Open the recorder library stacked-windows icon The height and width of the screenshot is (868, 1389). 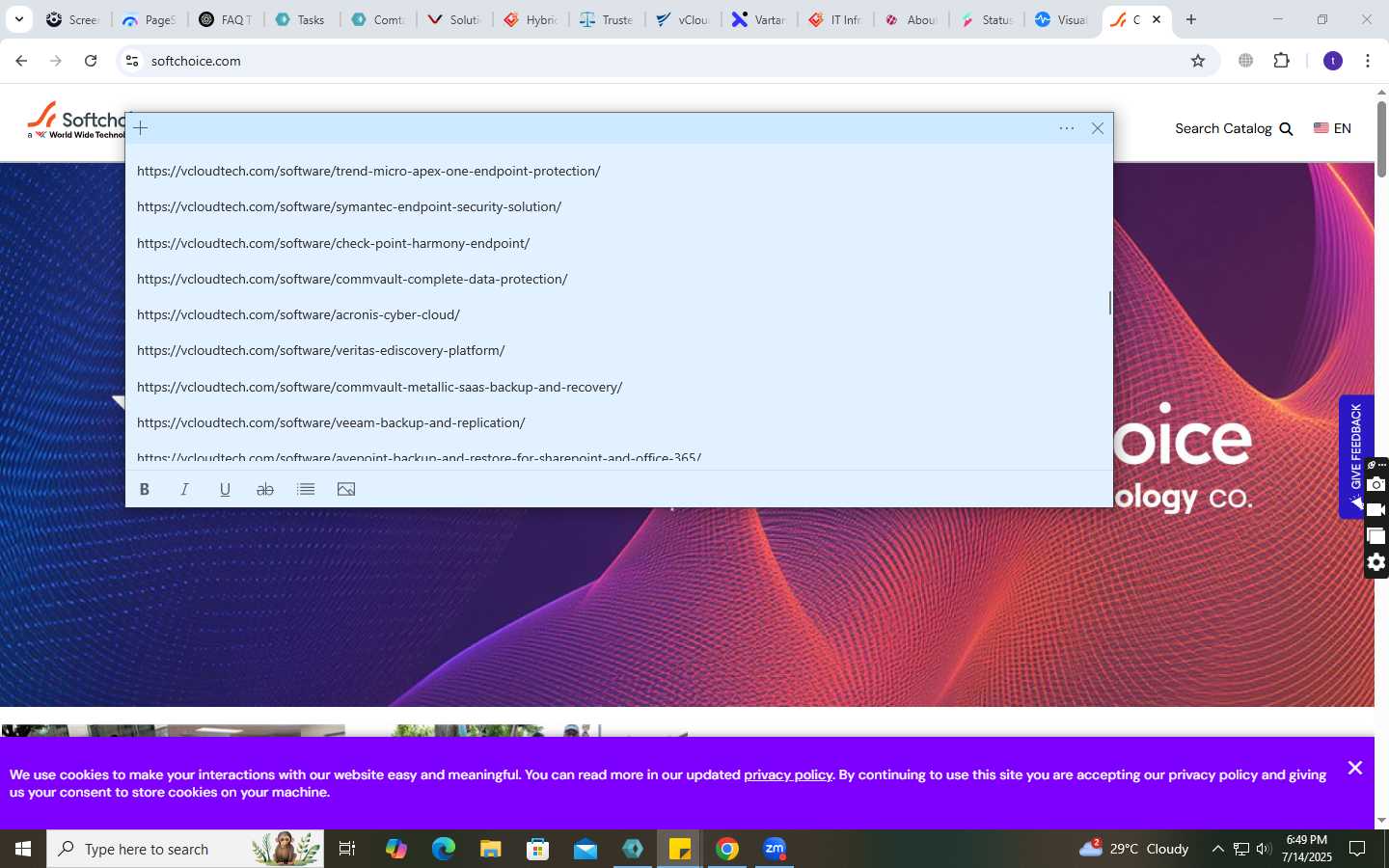(1376, 536)
